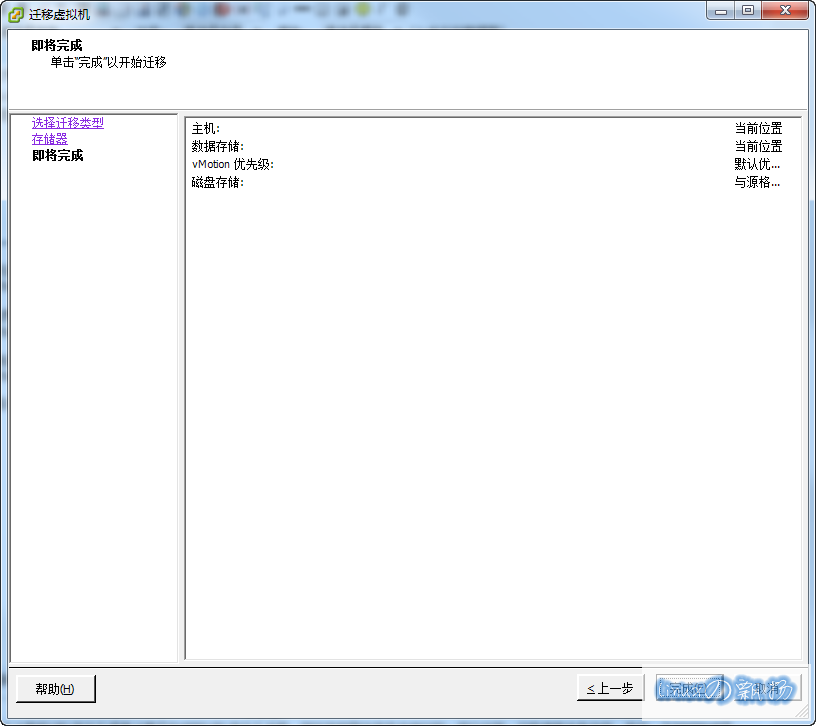Click the 当前位置 value for 数据存储
The width and height of the screenshot is (816, 726).
(x=758, y=146)
